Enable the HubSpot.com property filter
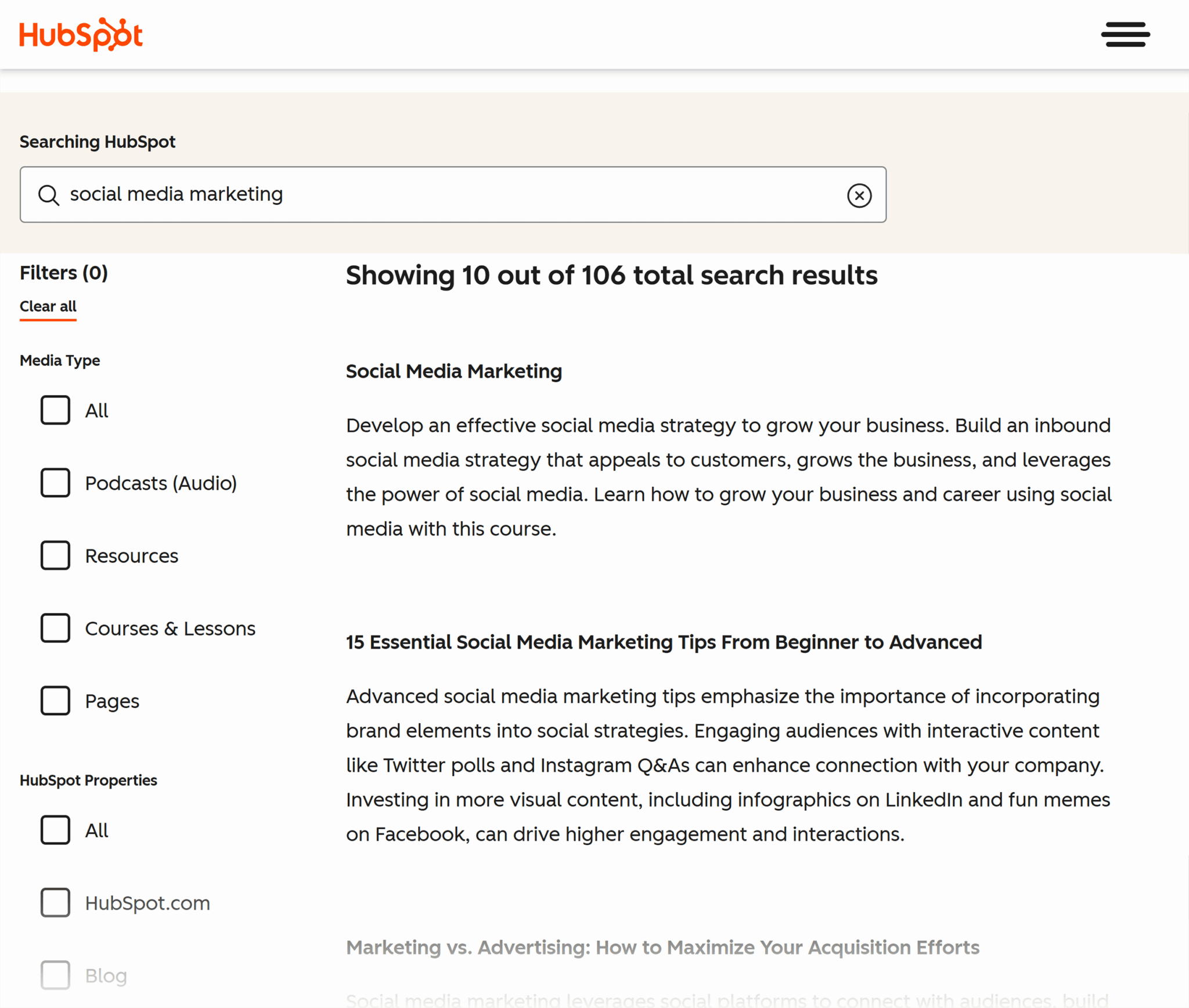Image resolution: width=1189 pixels, height=1008 pixels. click(x=55, y=902)
